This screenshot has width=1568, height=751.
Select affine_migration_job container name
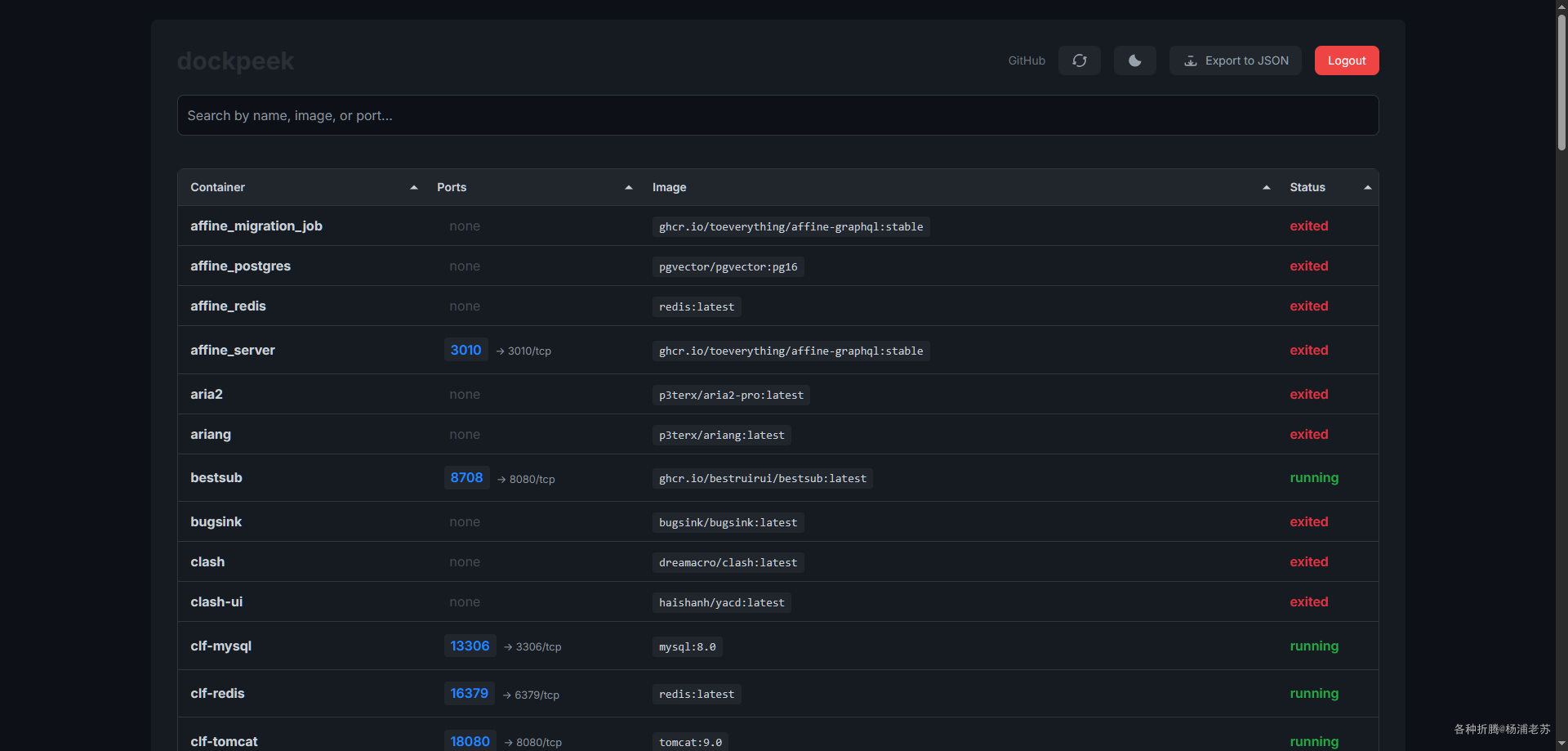(256, 226)
